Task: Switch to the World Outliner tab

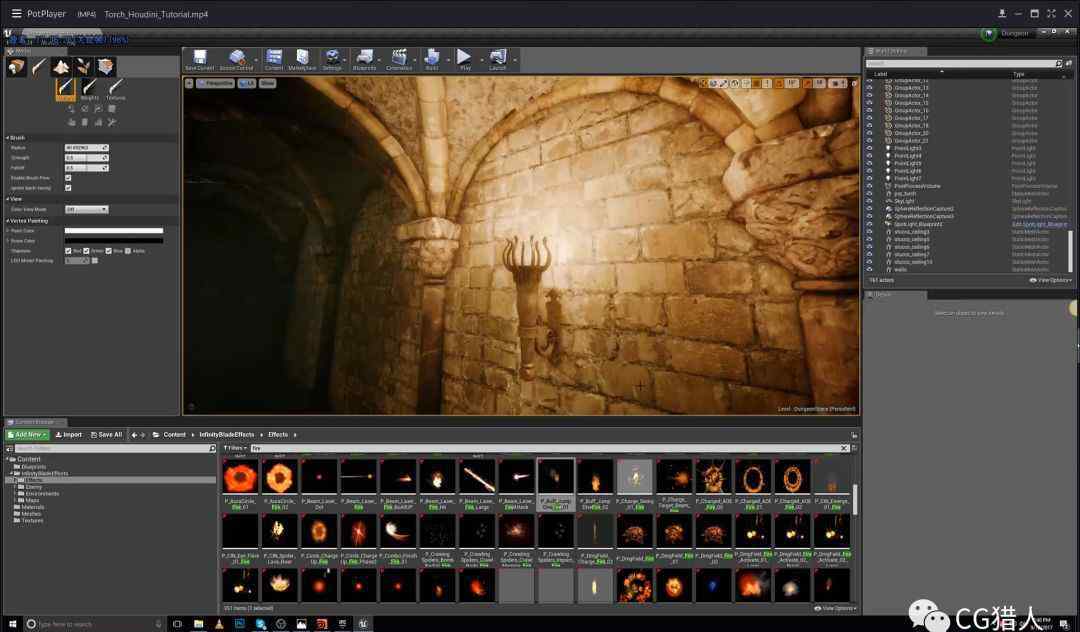Action: (x=895, y=52)
